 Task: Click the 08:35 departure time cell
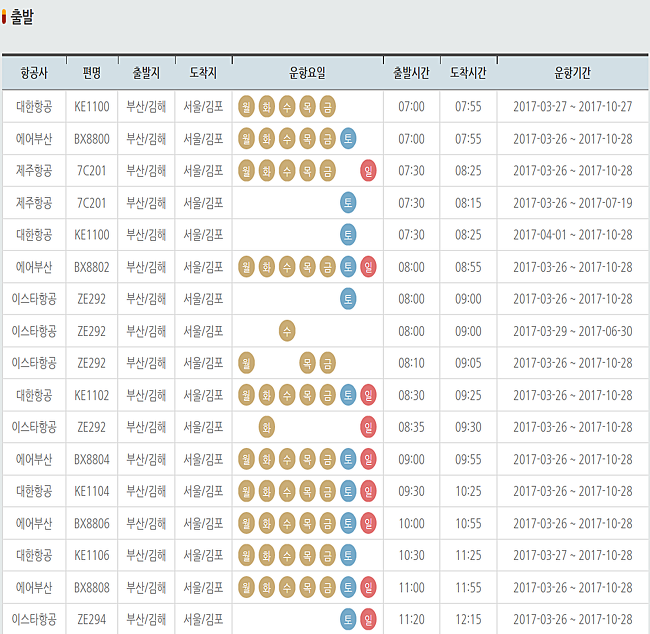[411, 427]
